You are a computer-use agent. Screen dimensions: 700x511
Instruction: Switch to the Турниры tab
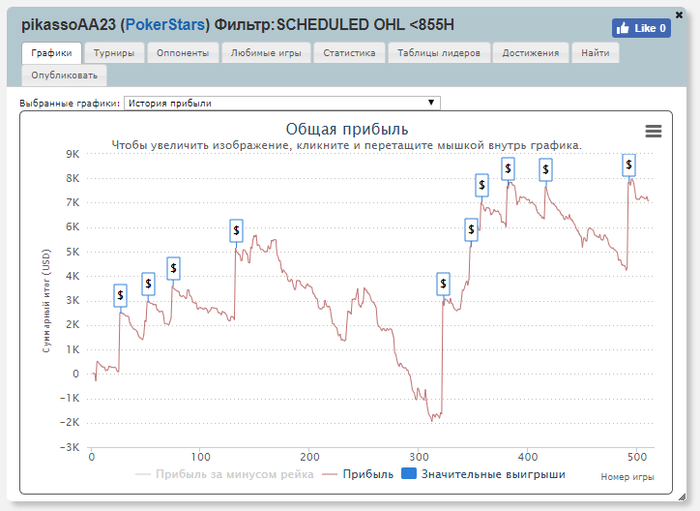coord(114,53)
